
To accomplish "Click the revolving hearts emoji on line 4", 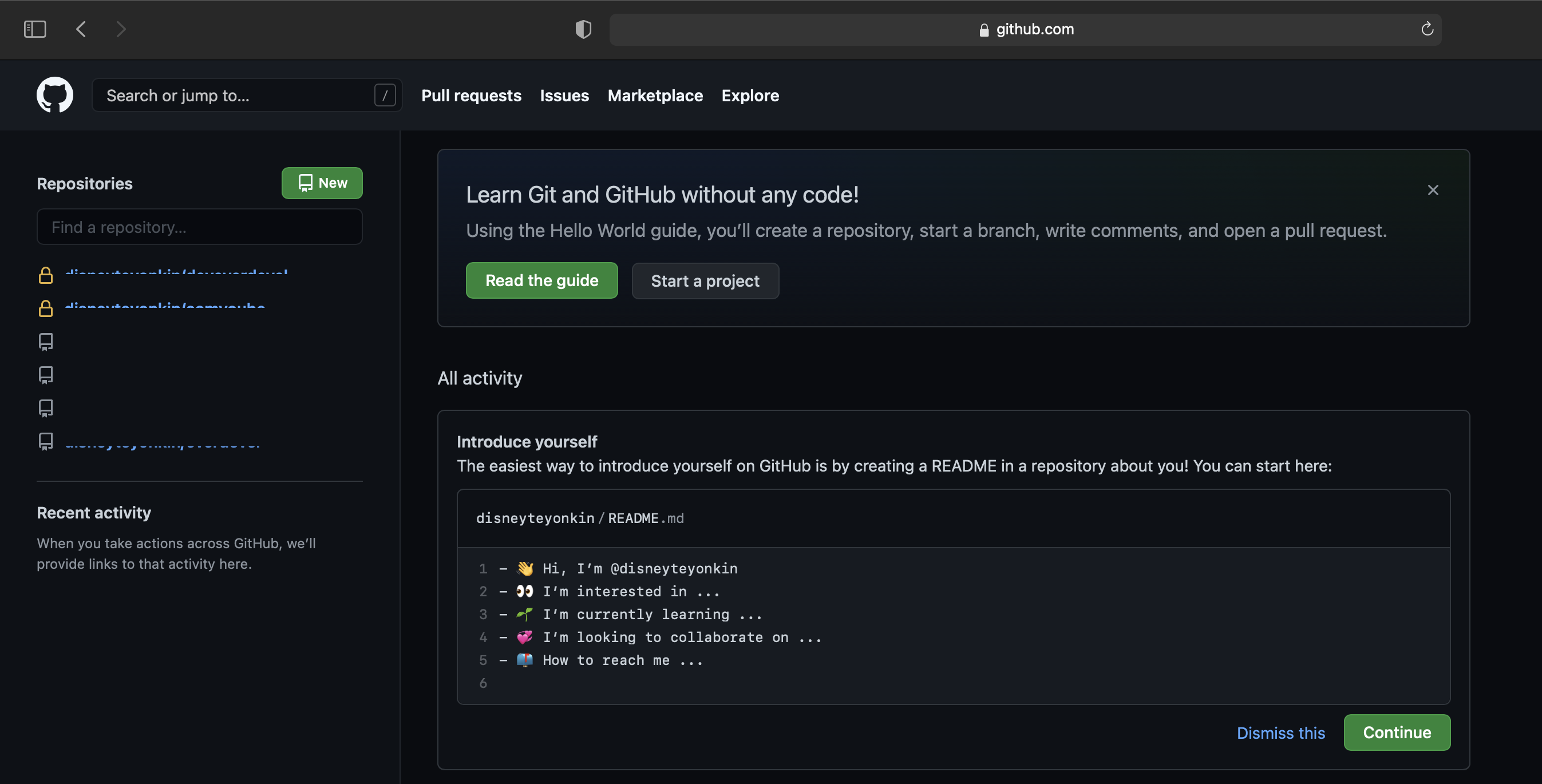I will click(524, 637).
